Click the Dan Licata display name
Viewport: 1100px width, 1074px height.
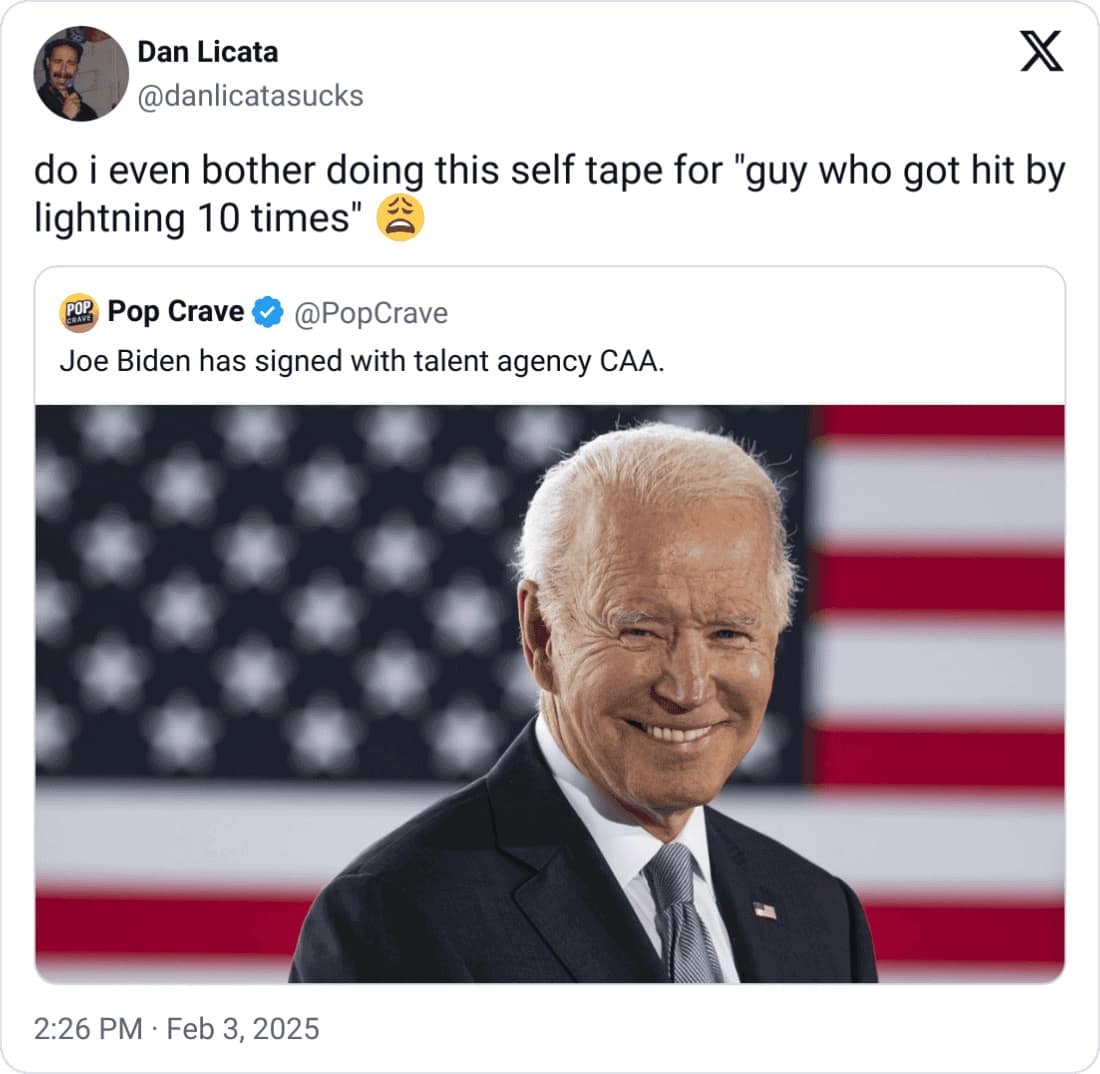click(207, 51)
